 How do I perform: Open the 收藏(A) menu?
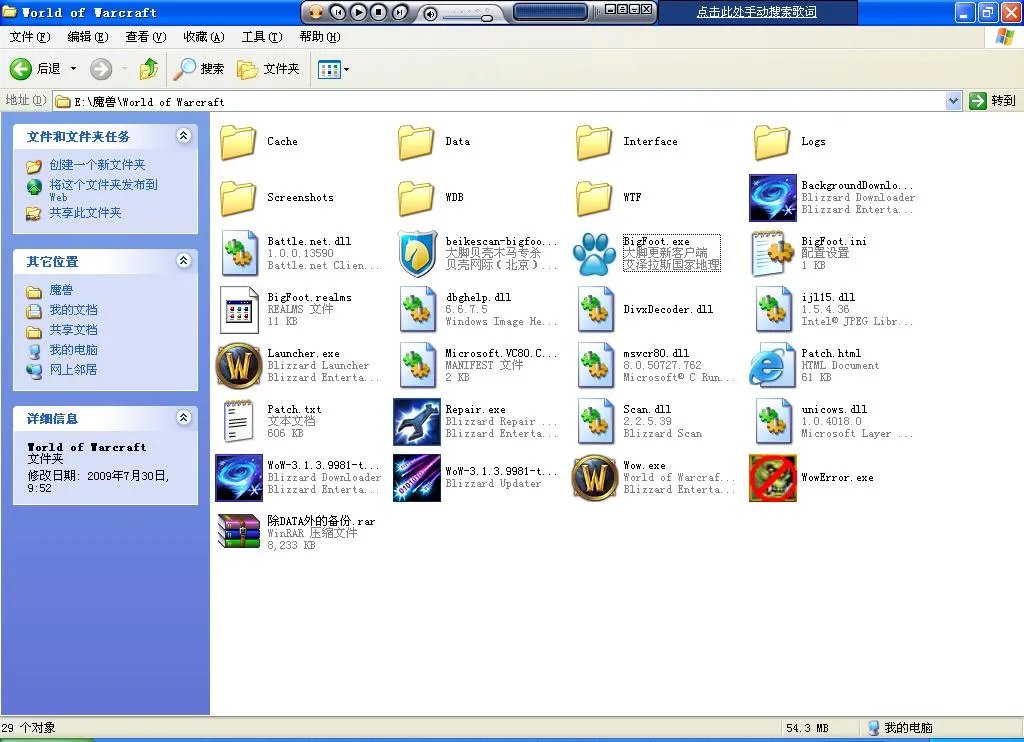click(203, 37)
